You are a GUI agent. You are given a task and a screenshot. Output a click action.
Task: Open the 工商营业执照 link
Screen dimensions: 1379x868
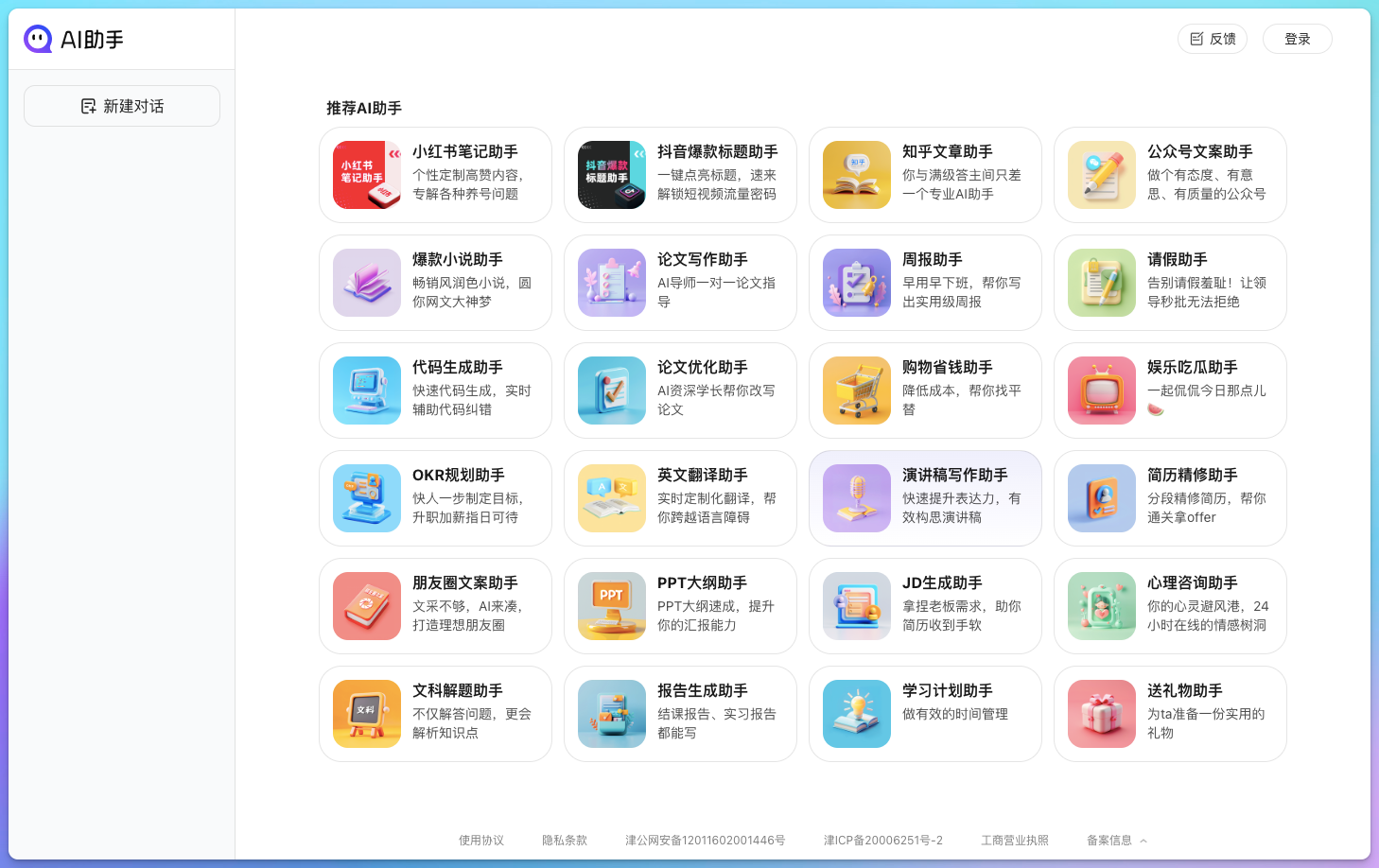pos(1014,840)
